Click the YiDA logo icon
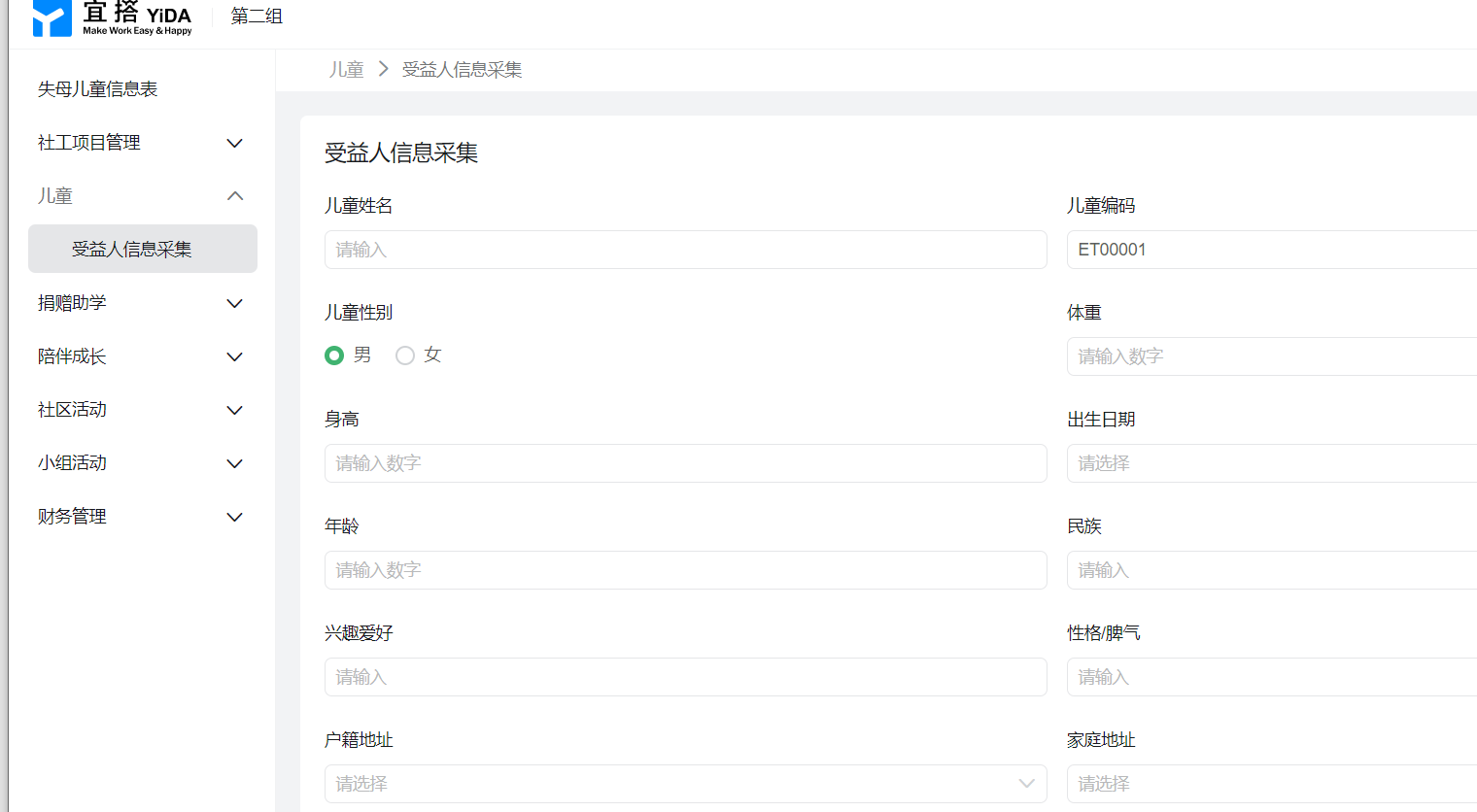The width and height of the screenshot is (1477, 812). (x=52, y=17)
